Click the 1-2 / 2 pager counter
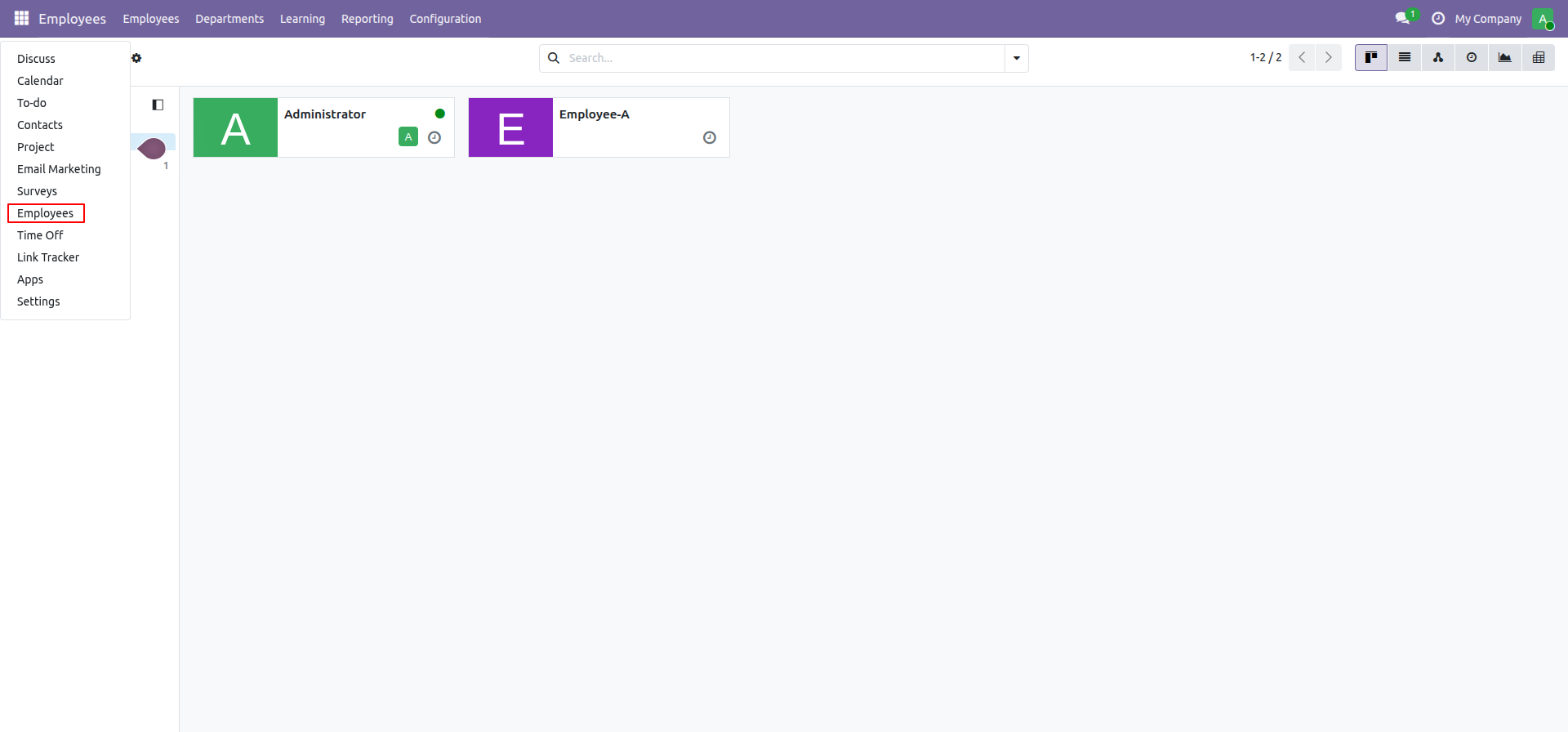This screenshot has width=1568, height=732. 1266,58
